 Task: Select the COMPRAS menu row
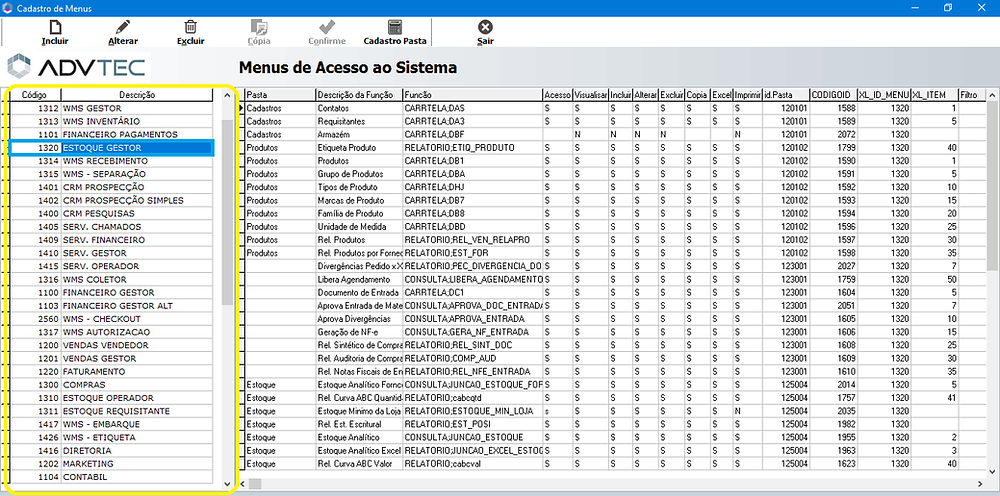111,384
